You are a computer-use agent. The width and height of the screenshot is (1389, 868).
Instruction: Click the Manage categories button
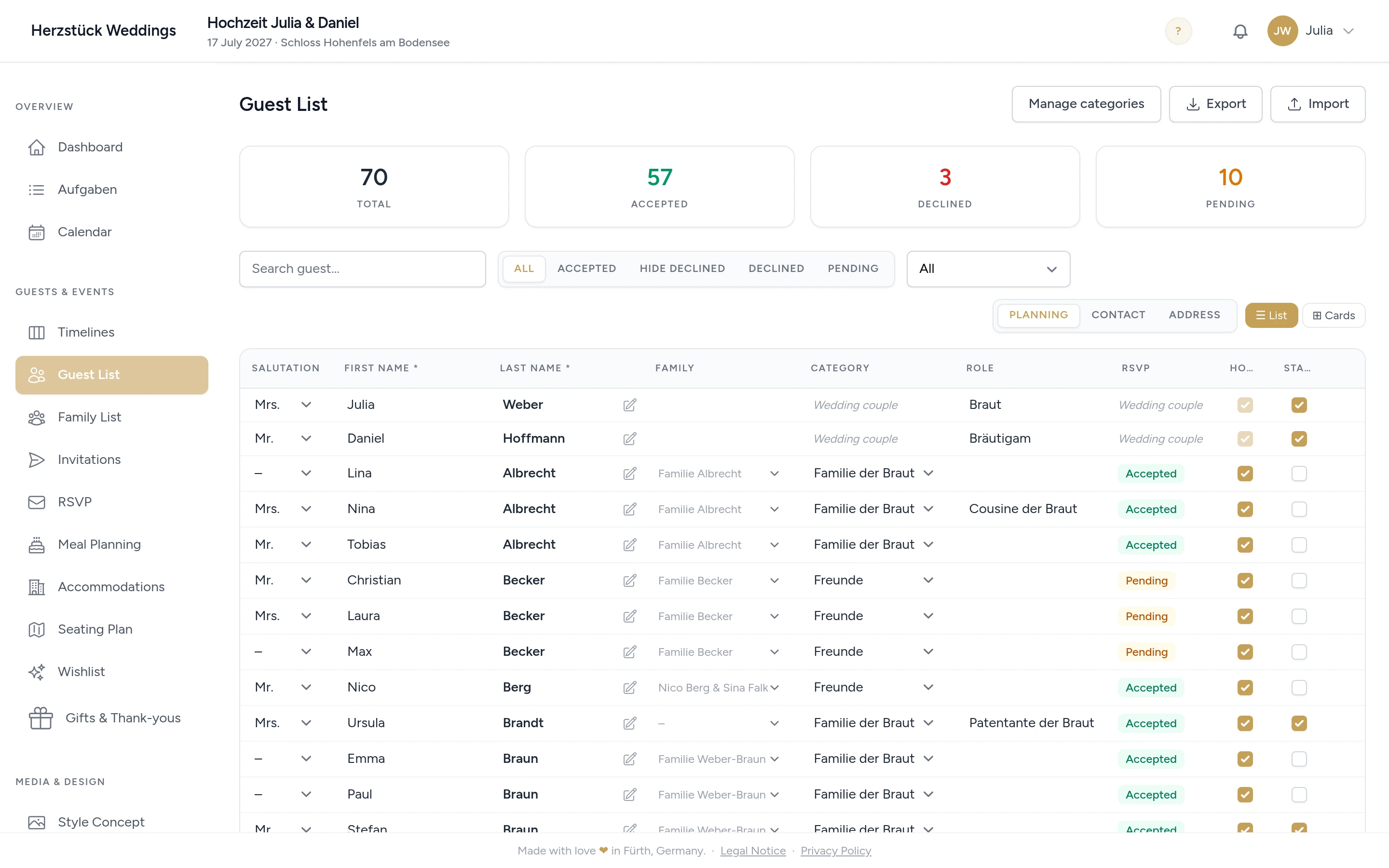(x=1086, y=104)
